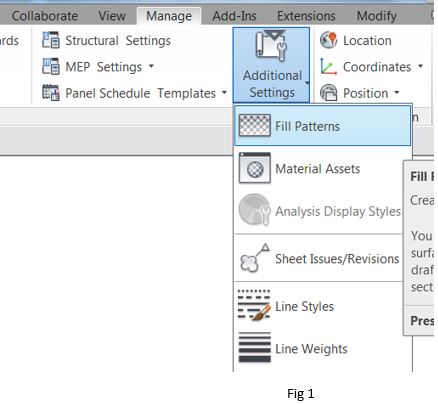Click the Location globe icon
Screen dimensions: 438x404
point(329,40)
